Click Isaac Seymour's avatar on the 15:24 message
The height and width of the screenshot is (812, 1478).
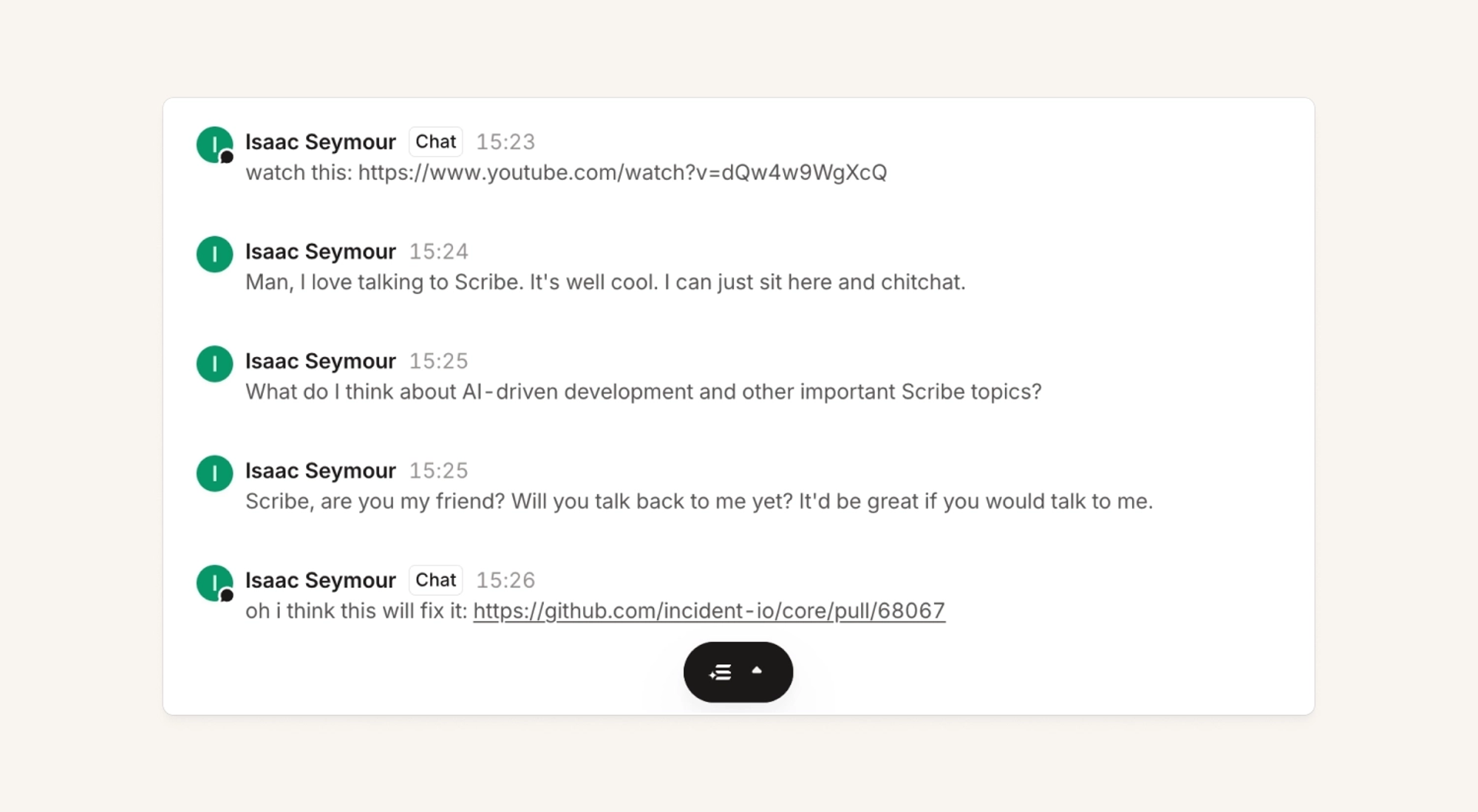pos(215,254)
